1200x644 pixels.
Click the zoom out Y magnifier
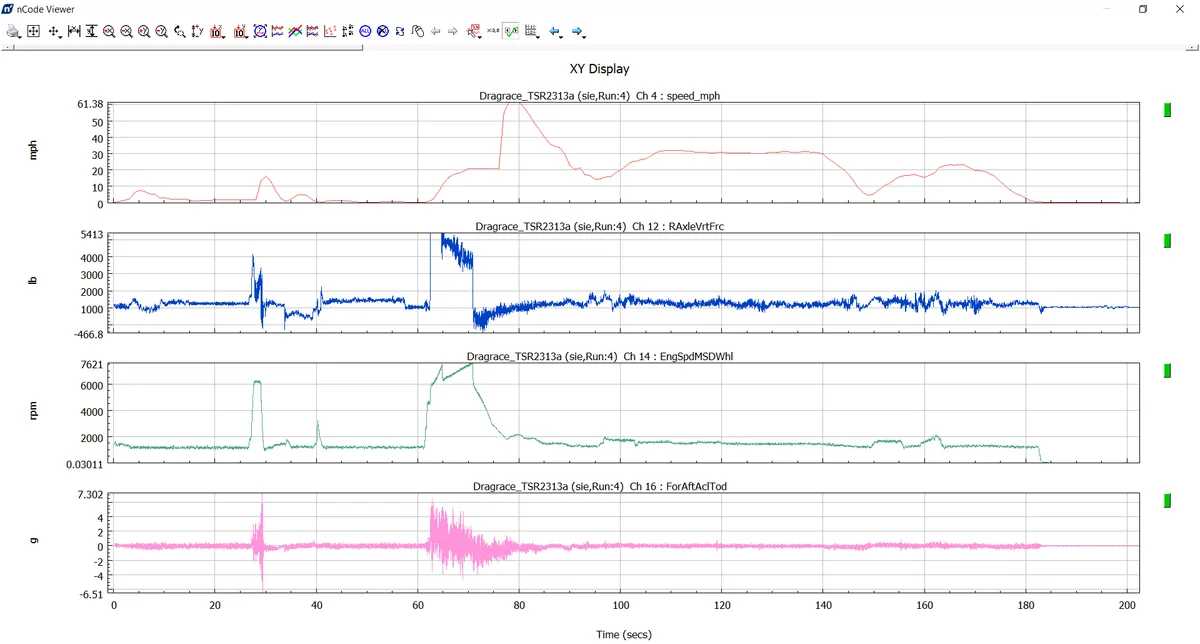pyautogui.click(x=161, y=31)
